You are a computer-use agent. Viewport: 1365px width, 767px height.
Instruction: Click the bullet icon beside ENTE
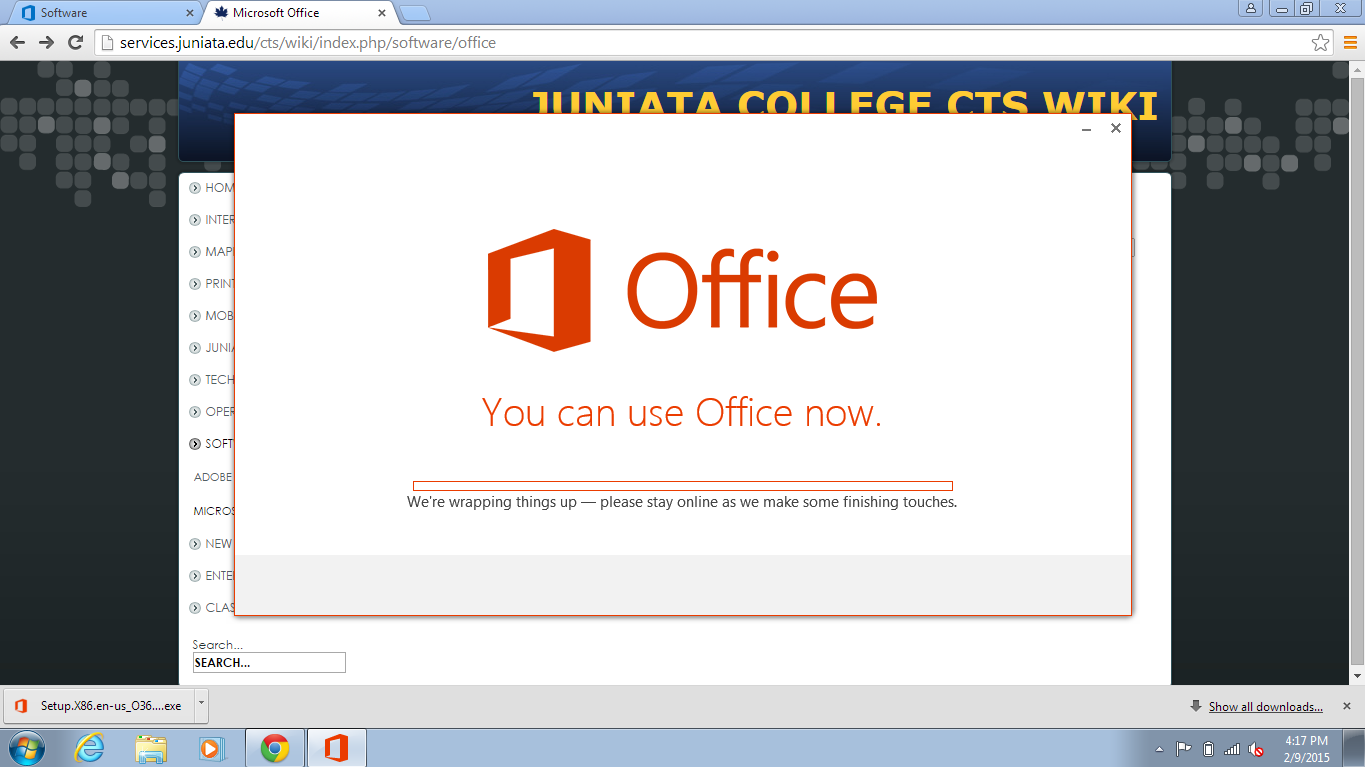195,576
